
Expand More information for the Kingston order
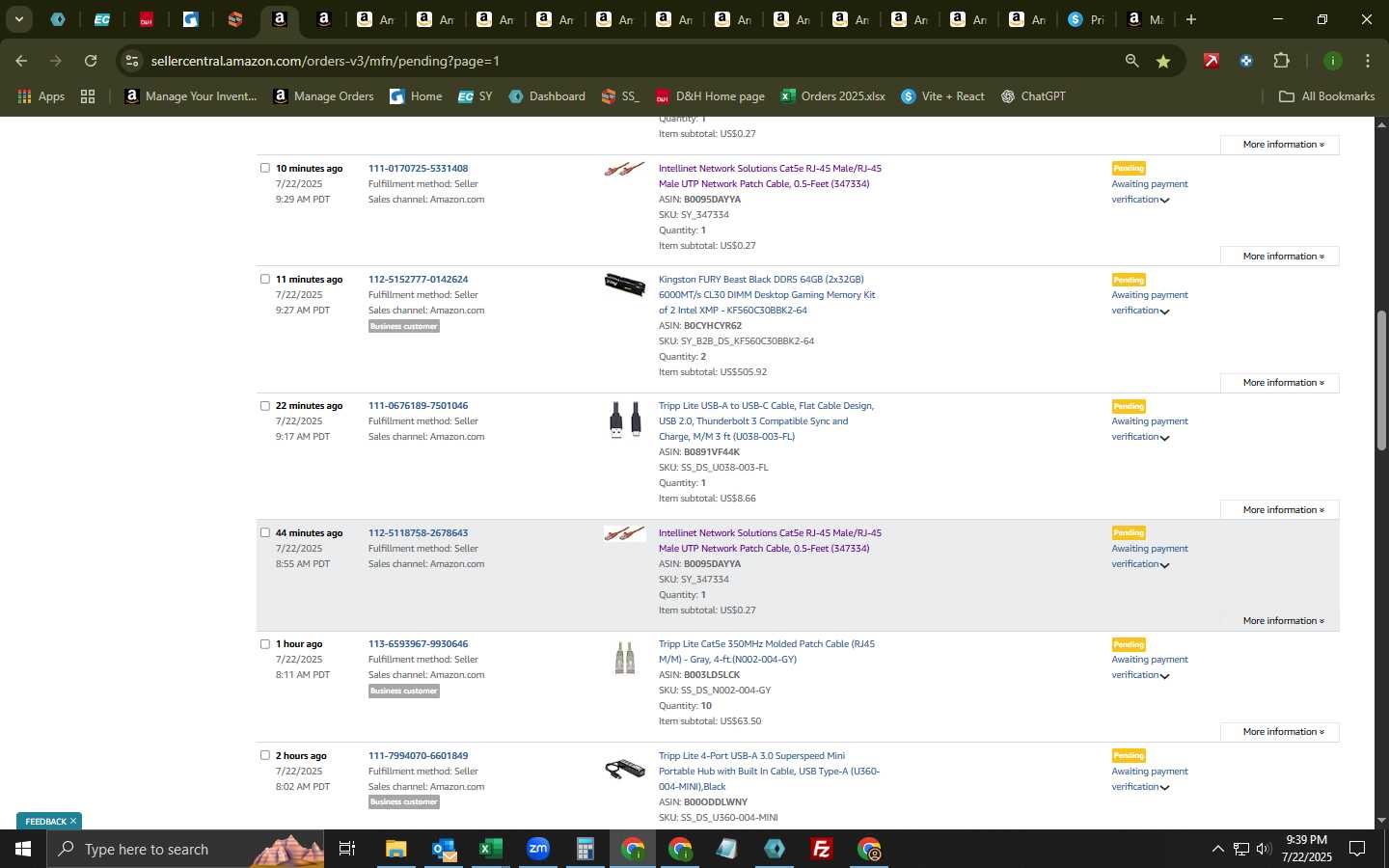click(x=1280, y=383)
